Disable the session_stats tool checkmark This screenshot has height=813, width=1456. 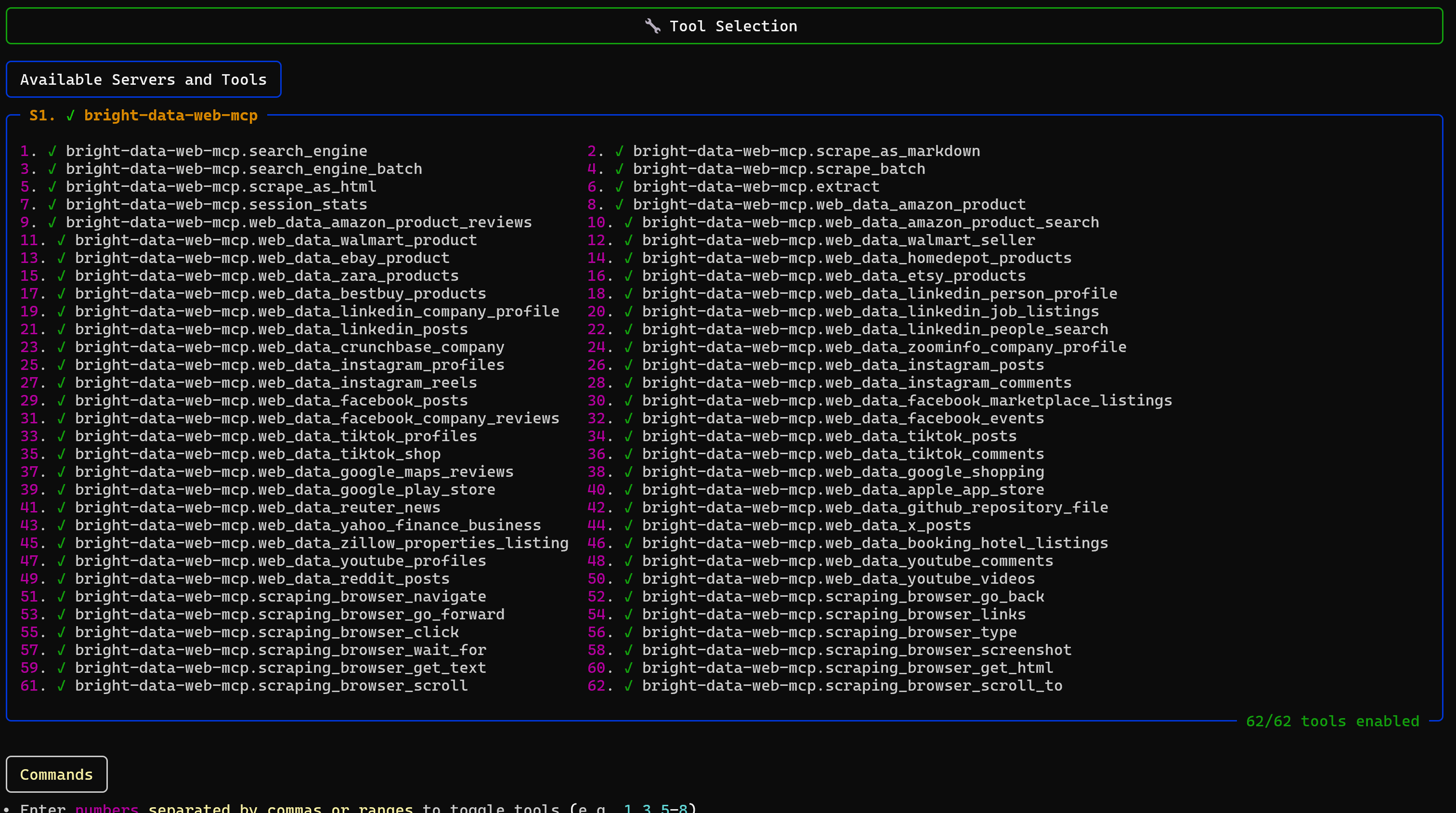coord(52,204)
